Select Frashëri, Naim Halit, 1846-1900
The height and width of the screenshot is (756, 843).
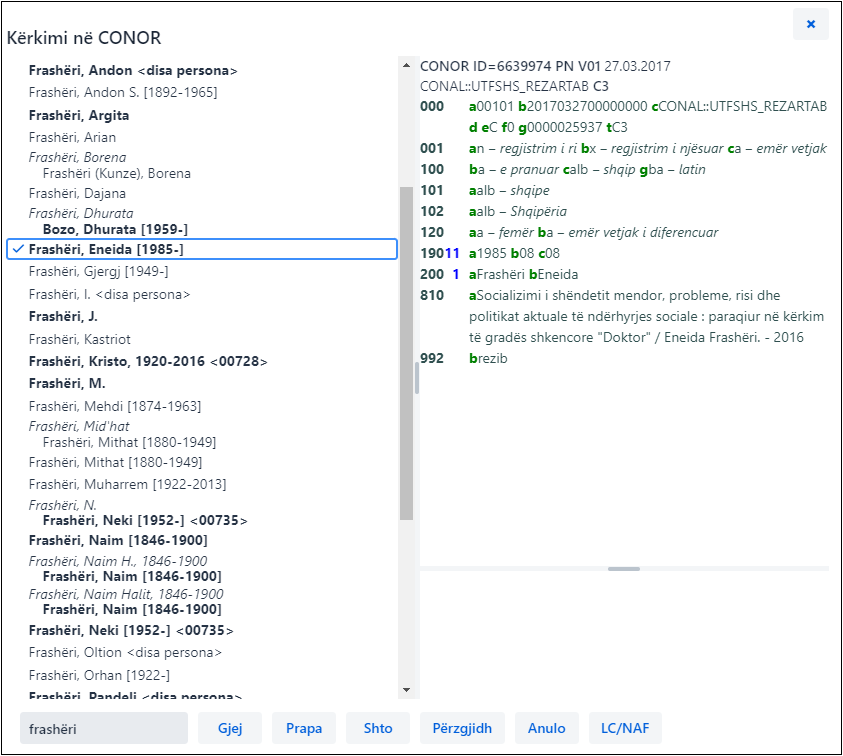pos(126,595)
